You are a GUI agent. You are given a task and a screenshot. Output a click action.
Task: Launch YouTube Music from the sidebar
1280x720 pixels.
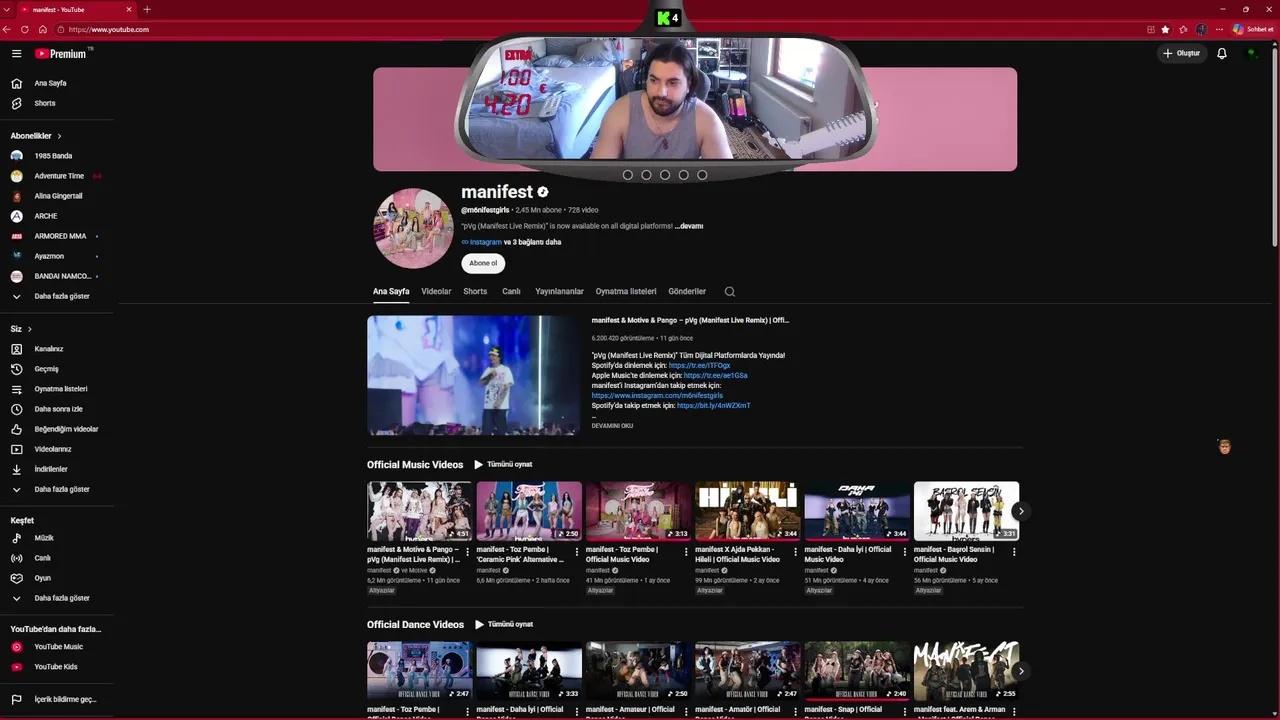point(57,647)
